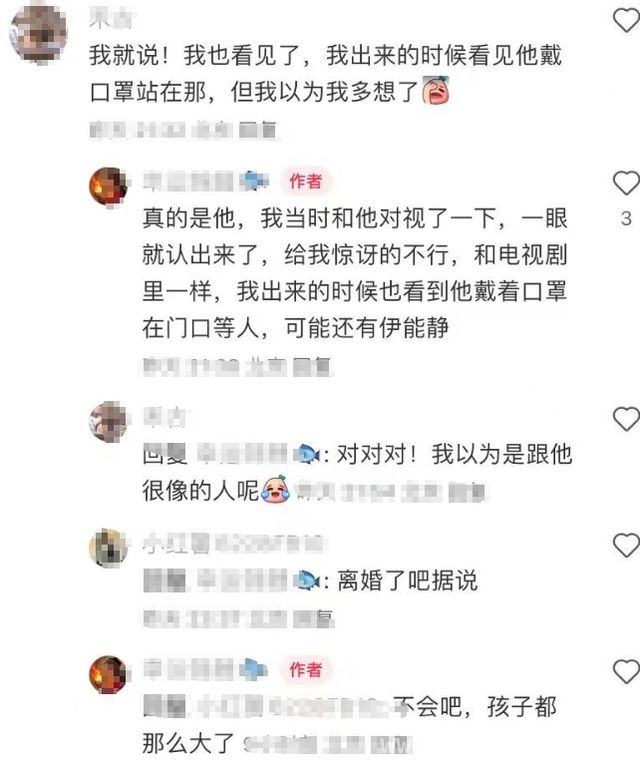Like the 离婚了吧据说 comment
This screenshot has width=640, height=773.
(626, 546)
